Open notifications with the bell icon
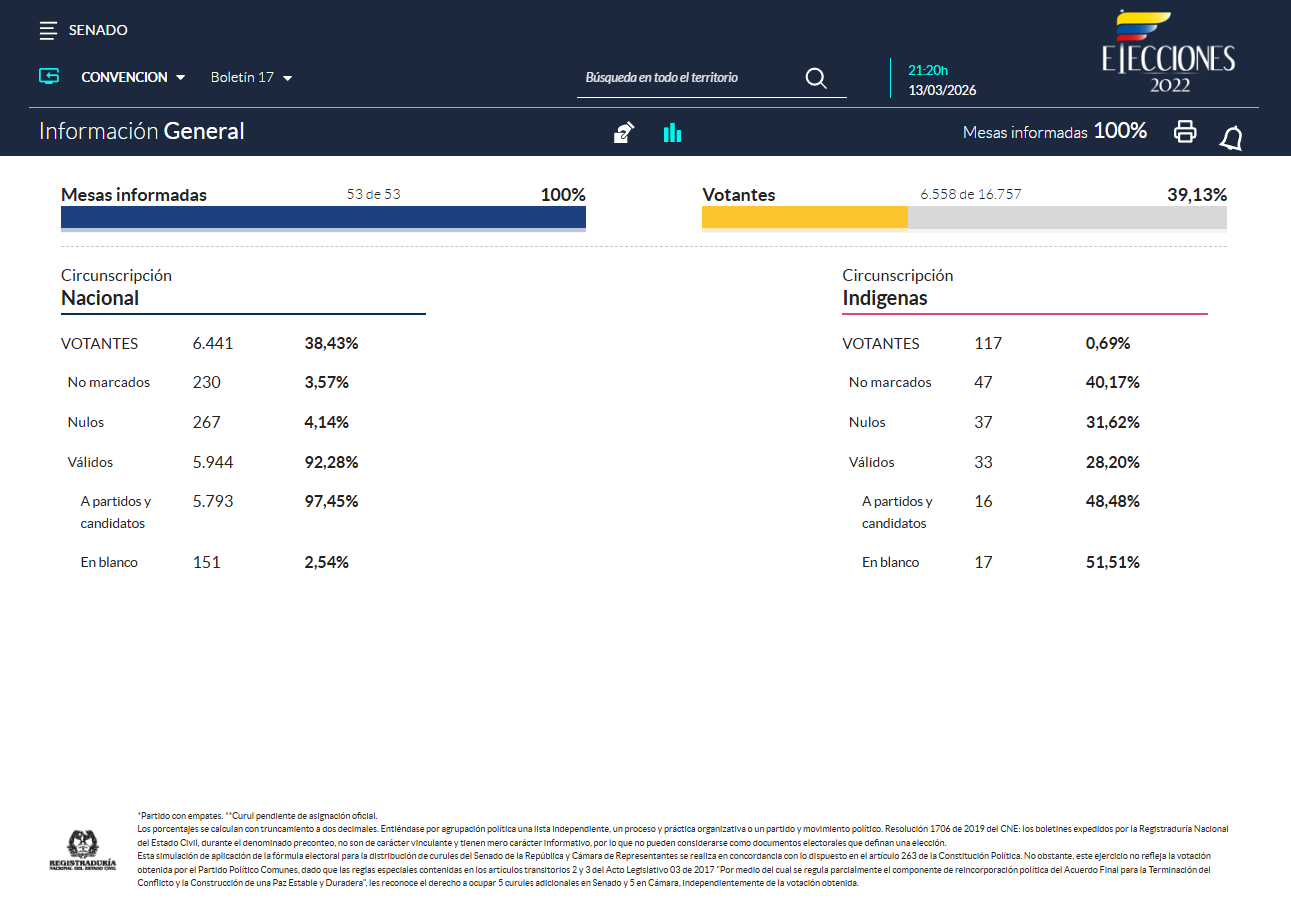Image resolution: width=1291 pixels, height=899 pixels. pos(1231,138)
